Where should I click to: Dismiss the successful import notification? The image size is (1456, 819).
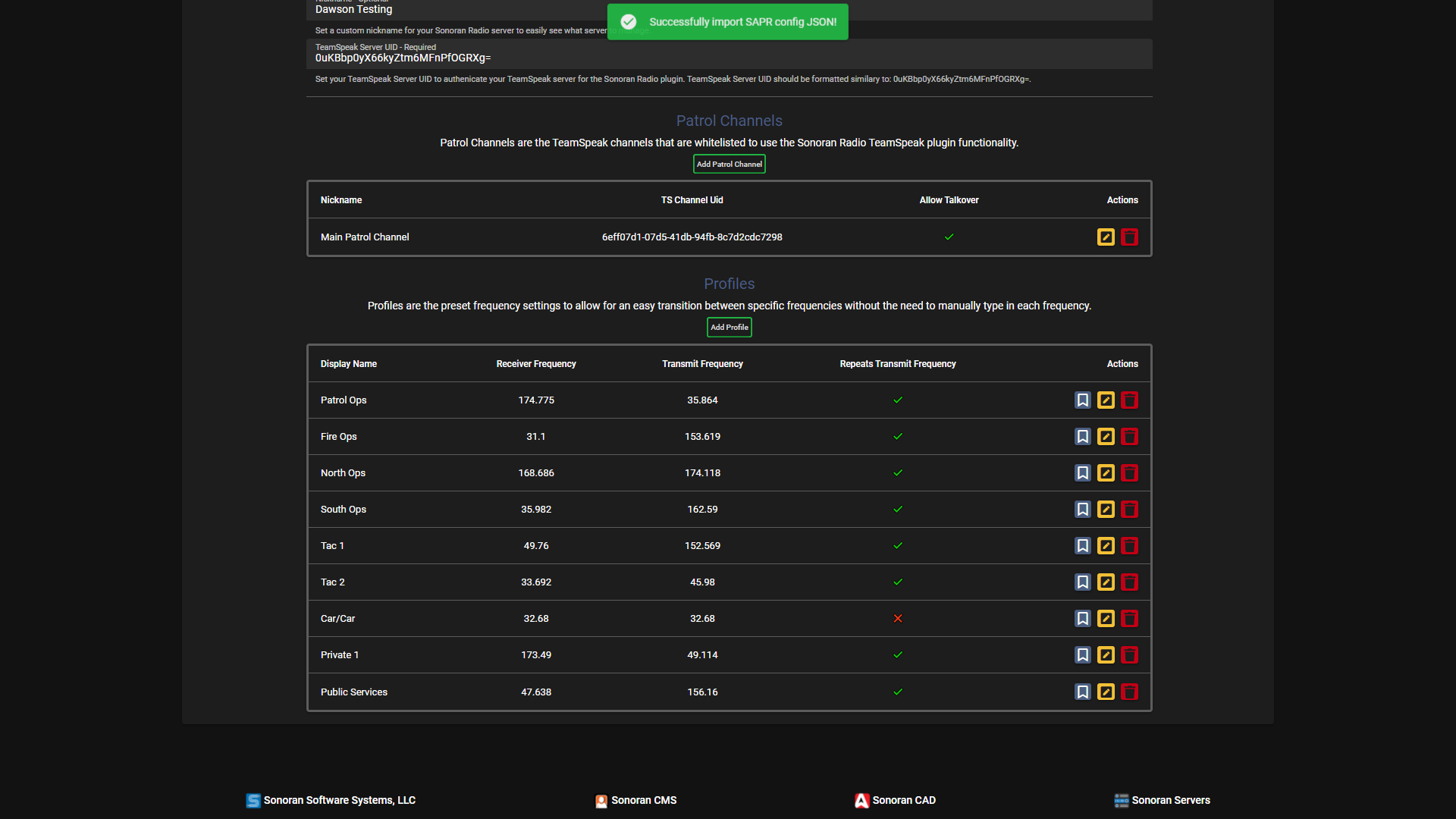(x=727, y=22)
